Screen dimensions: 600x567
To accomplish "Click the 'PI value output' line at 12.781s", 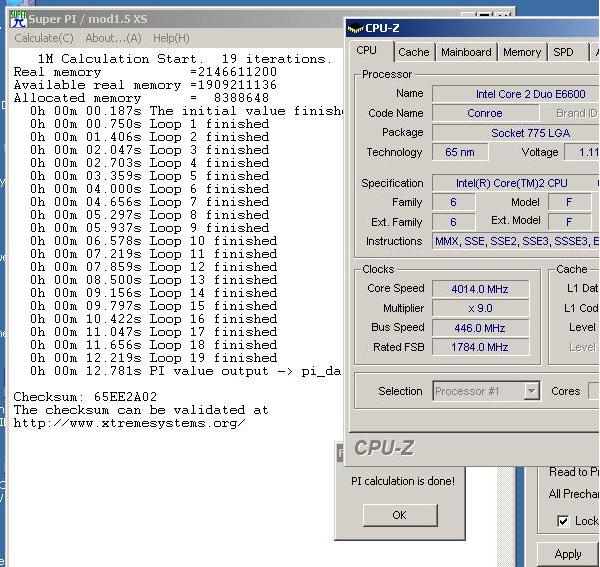I will 185,371.
